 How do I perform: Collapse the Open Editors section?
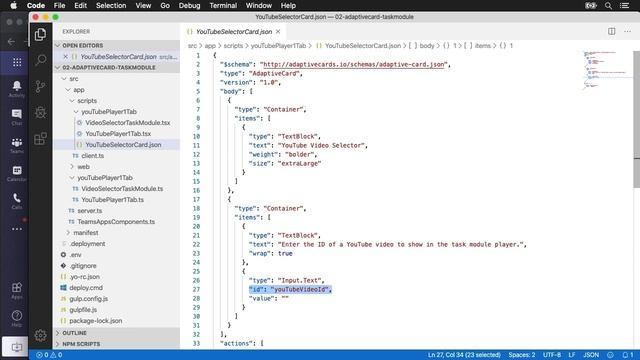[117, 45]
